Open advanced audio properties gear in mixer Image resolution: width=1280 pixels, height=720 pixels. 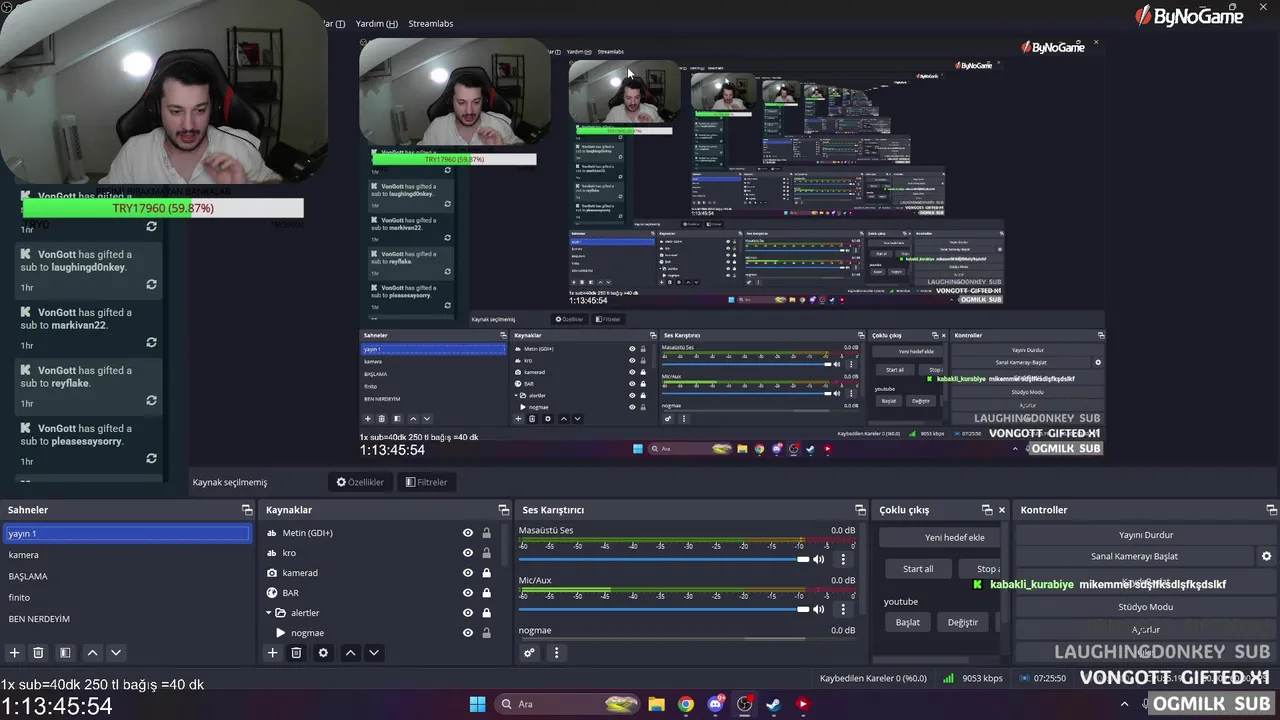(530, 653)
